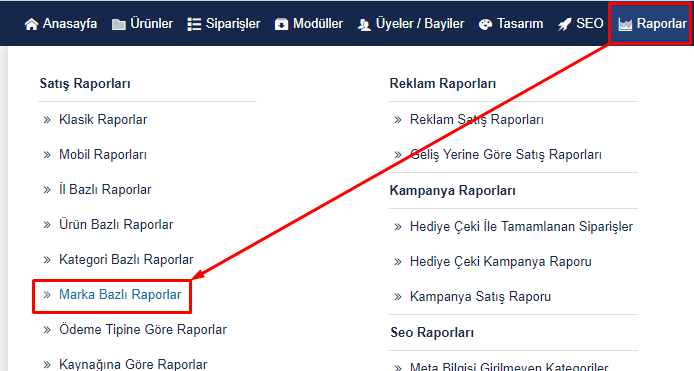Click the Ürünler folder icon

coord(119,24)
